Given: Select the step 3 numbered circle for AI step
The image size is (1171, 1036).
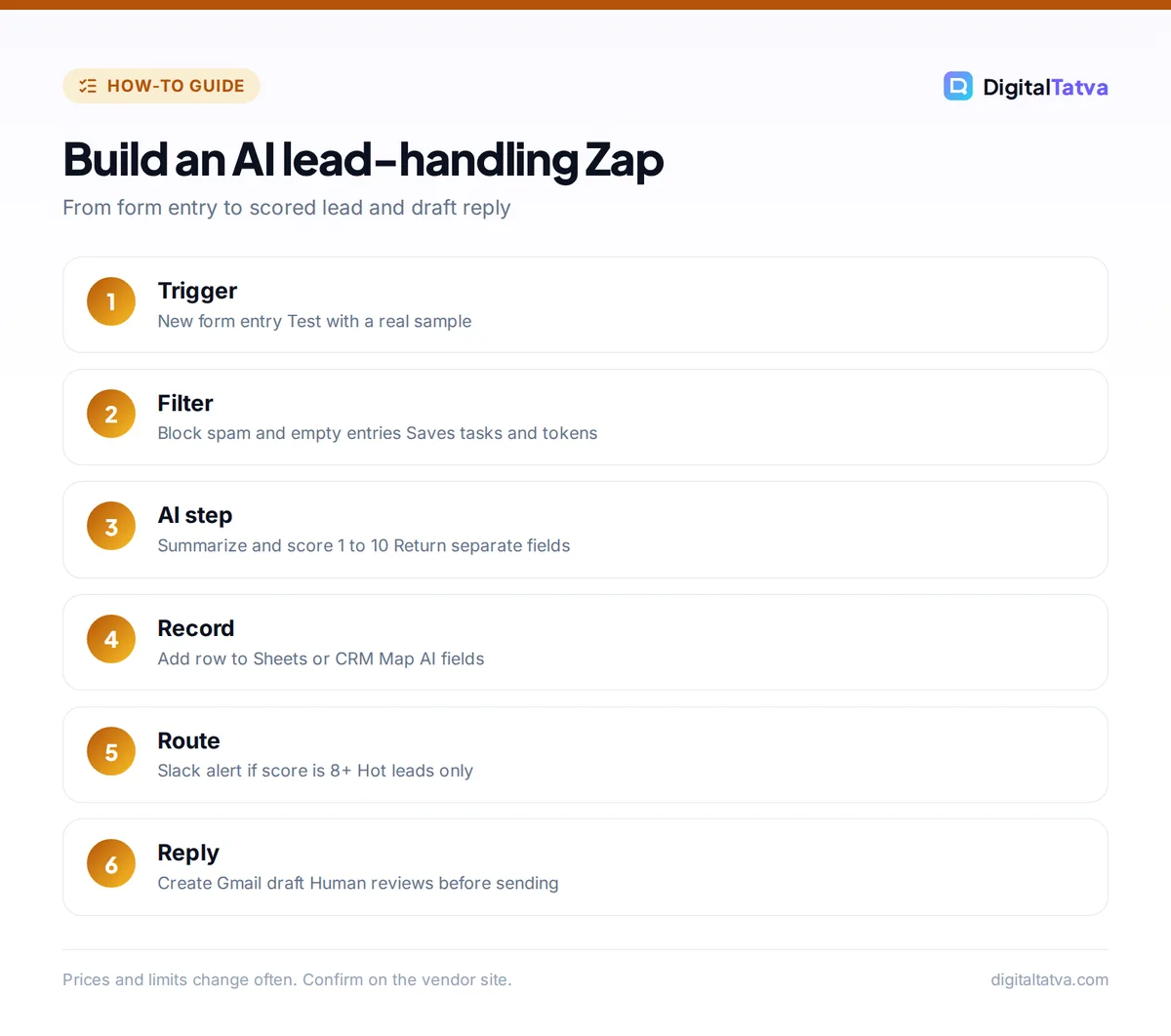Looking at the screenshot, I should coord(111,527).
